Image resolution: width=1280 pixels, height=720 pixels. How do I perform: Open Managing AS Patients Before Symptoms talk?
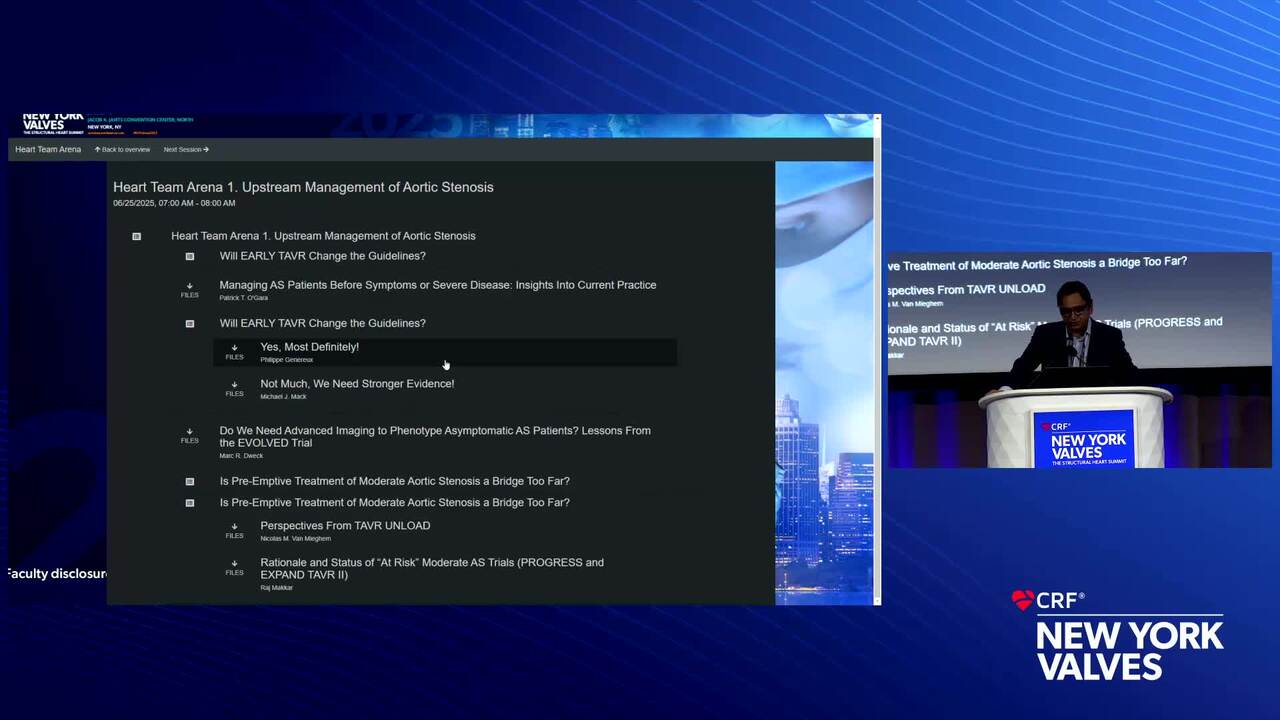(438, 285)
